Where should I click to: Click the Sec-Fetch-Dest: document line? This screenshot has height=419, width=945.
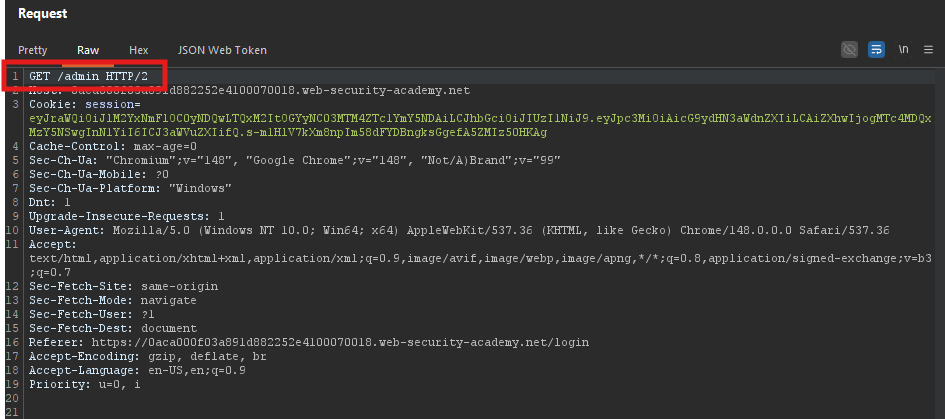click(x=113, y=329)
